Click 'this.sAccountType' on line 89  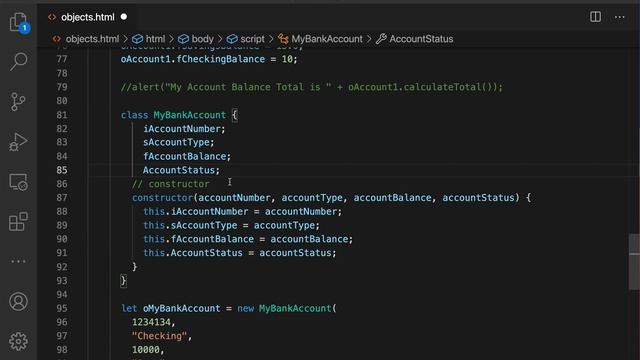(190, 226)
